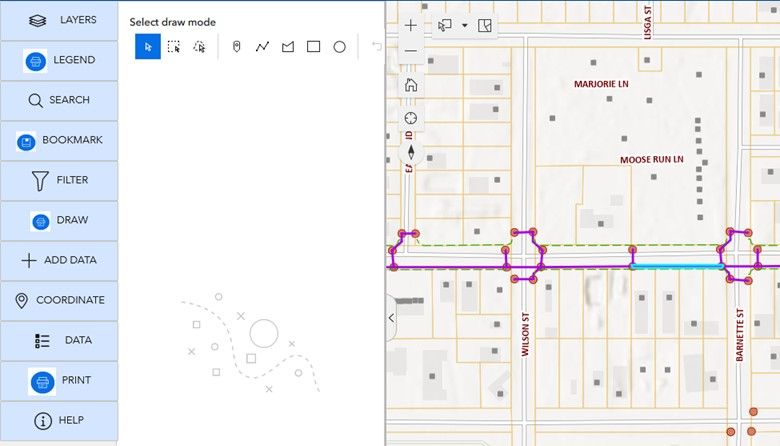The height and width of the screenshot is (446, 780).
Task: Choose the polyline draw tool
Action: coord(262,47)
